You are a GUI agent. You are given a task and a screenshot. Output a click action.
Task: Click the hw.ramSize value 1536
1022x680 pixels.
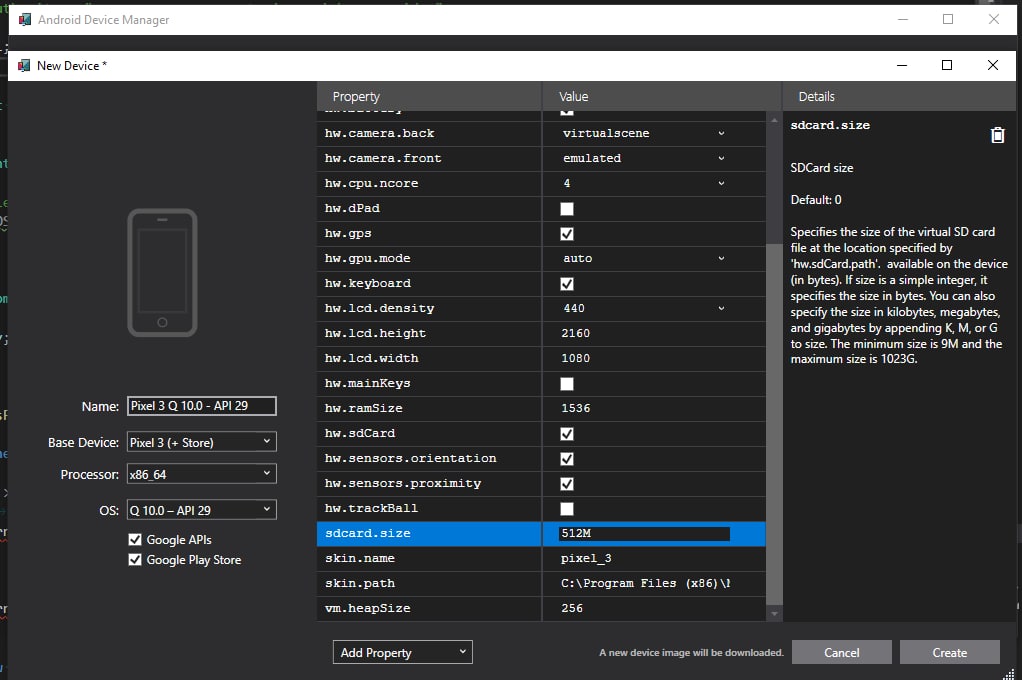[576, 408]
